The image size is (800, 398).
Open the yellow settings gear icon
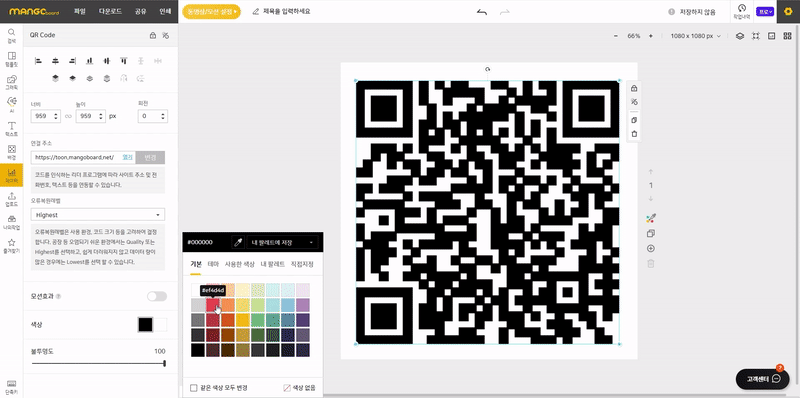pos(788,11)
